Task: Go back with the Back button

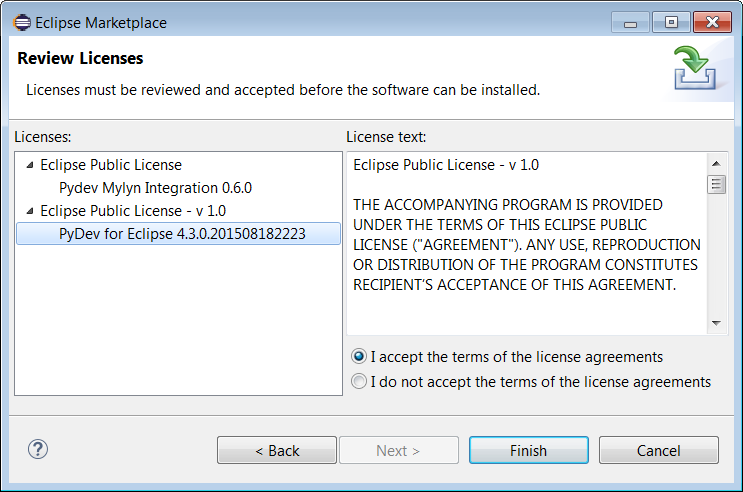Action: click(x=277, y=450)
